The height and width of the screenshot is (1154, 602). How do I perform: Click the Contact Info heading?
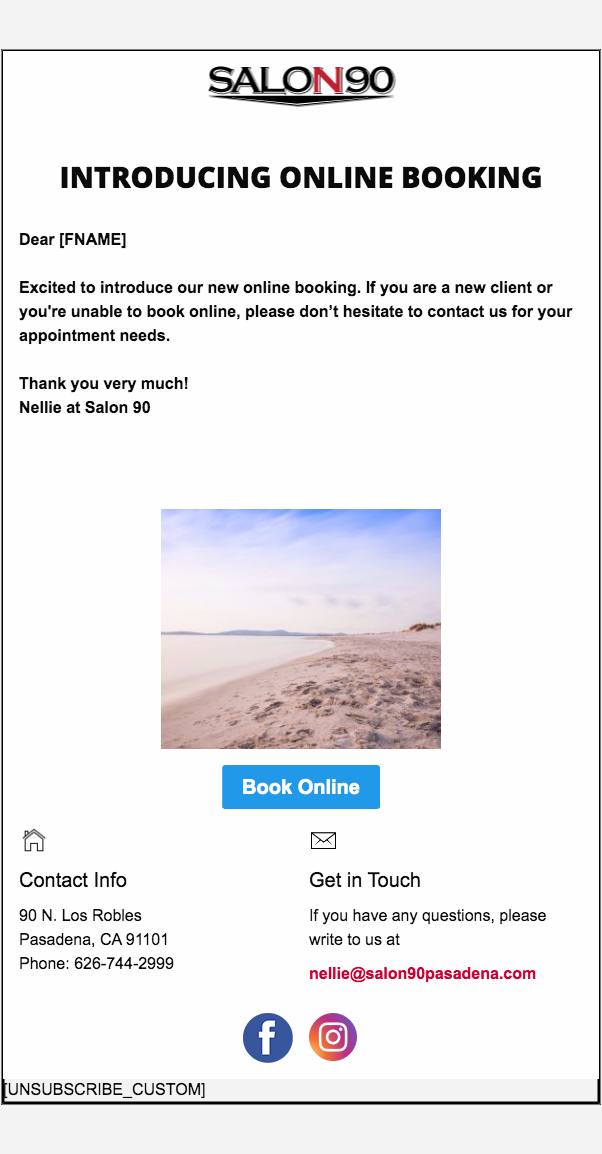73,880
